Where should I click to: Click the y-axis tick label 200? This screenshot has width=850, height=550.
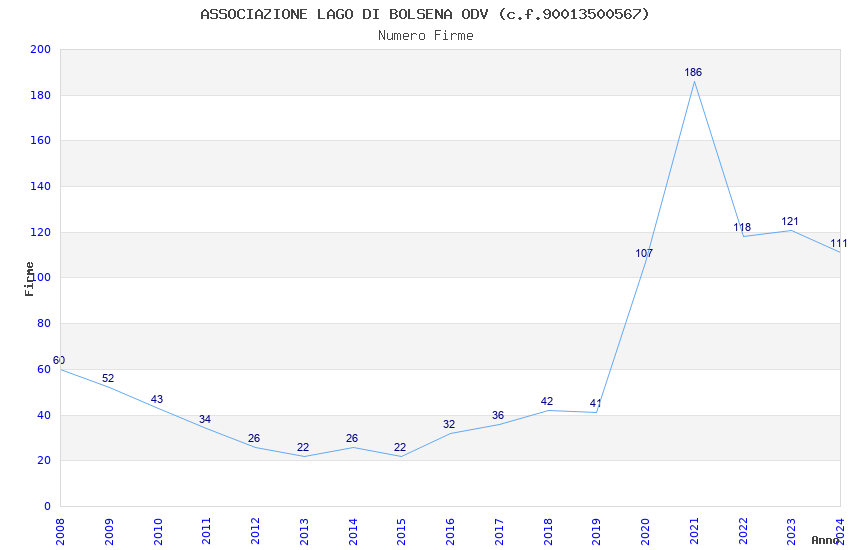click(x=40, y=49)
